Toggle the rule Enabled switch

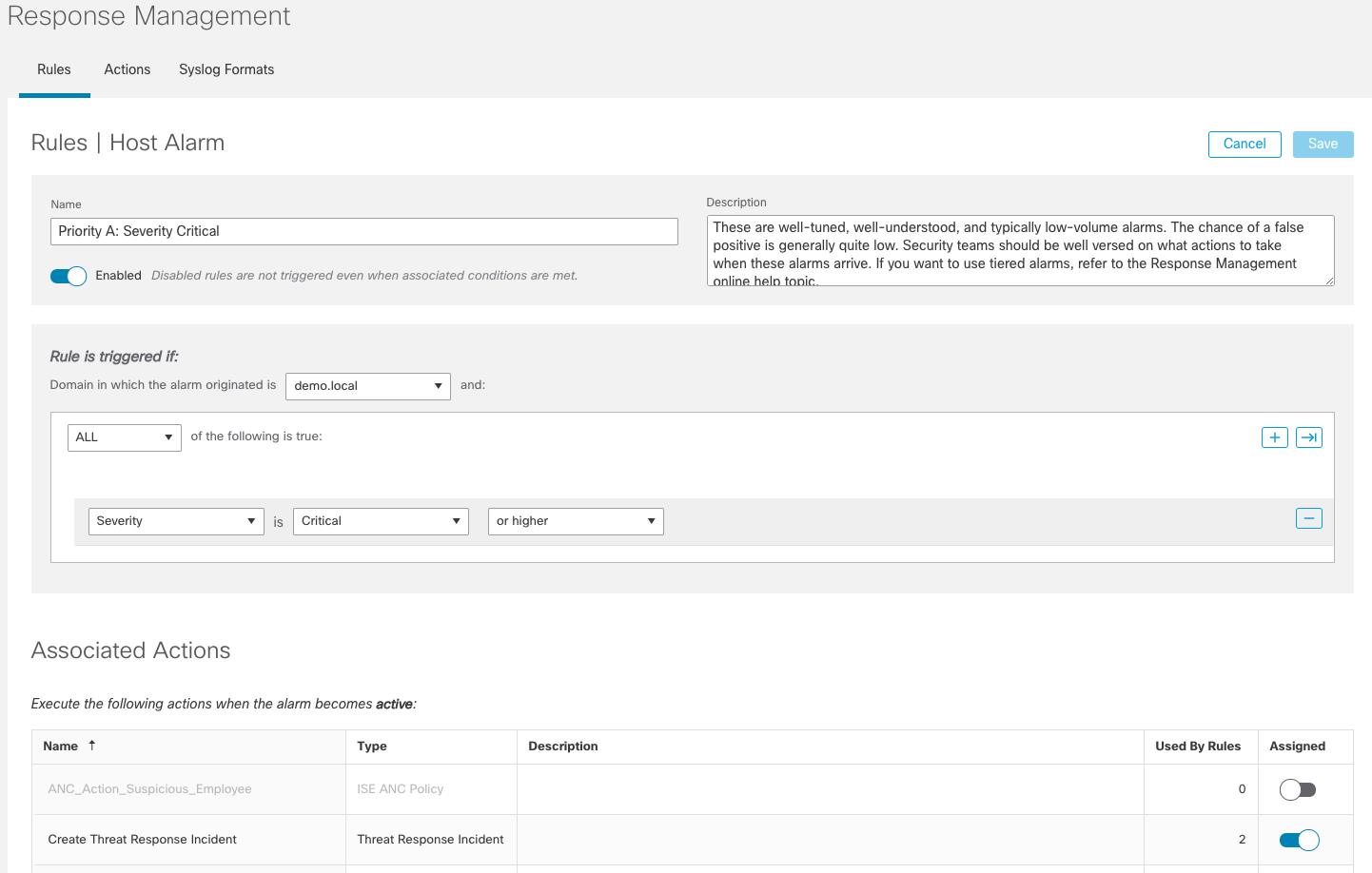point(69,276)
